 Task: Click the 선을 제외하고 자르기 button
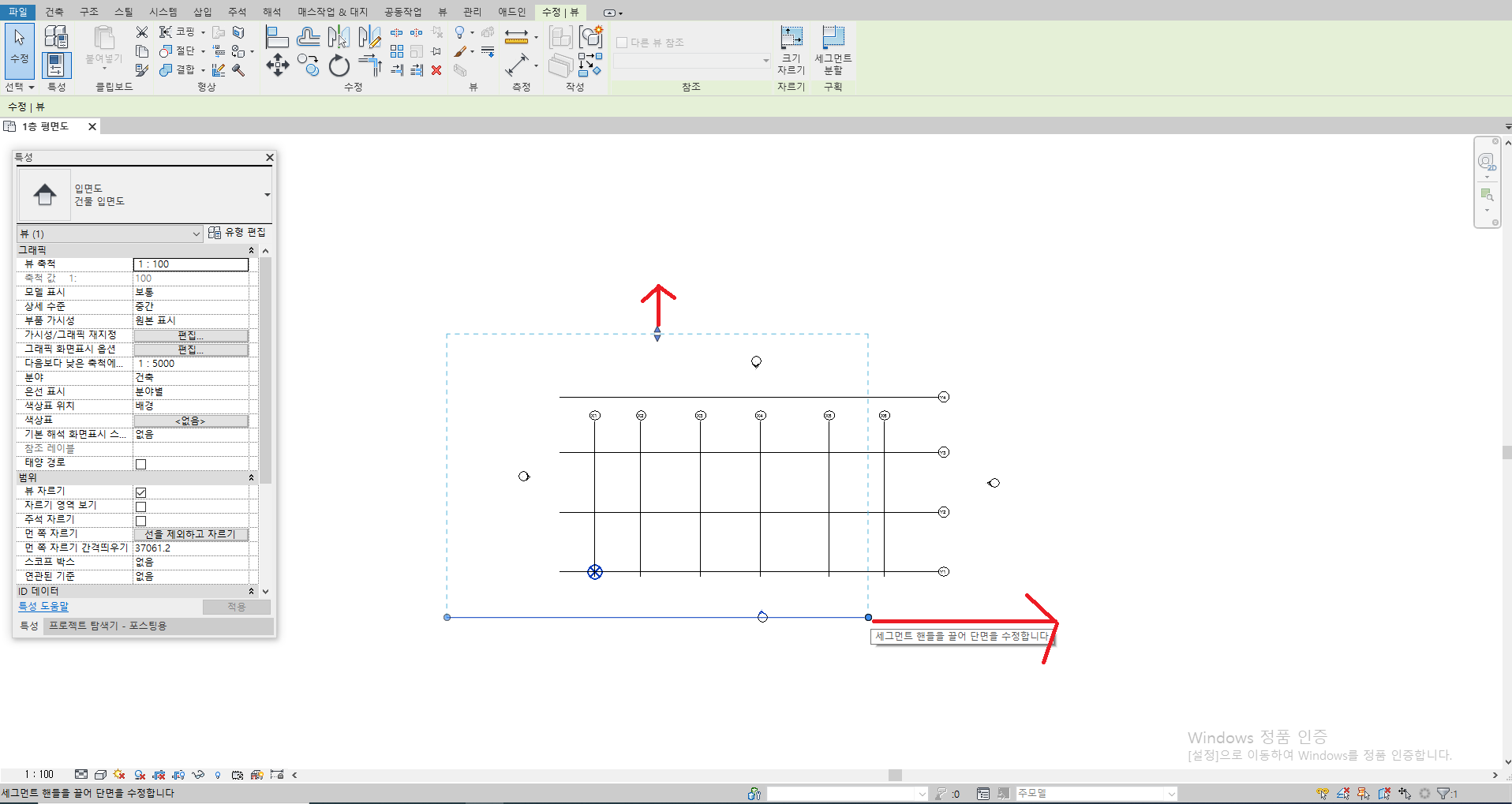tap(191, 534)
